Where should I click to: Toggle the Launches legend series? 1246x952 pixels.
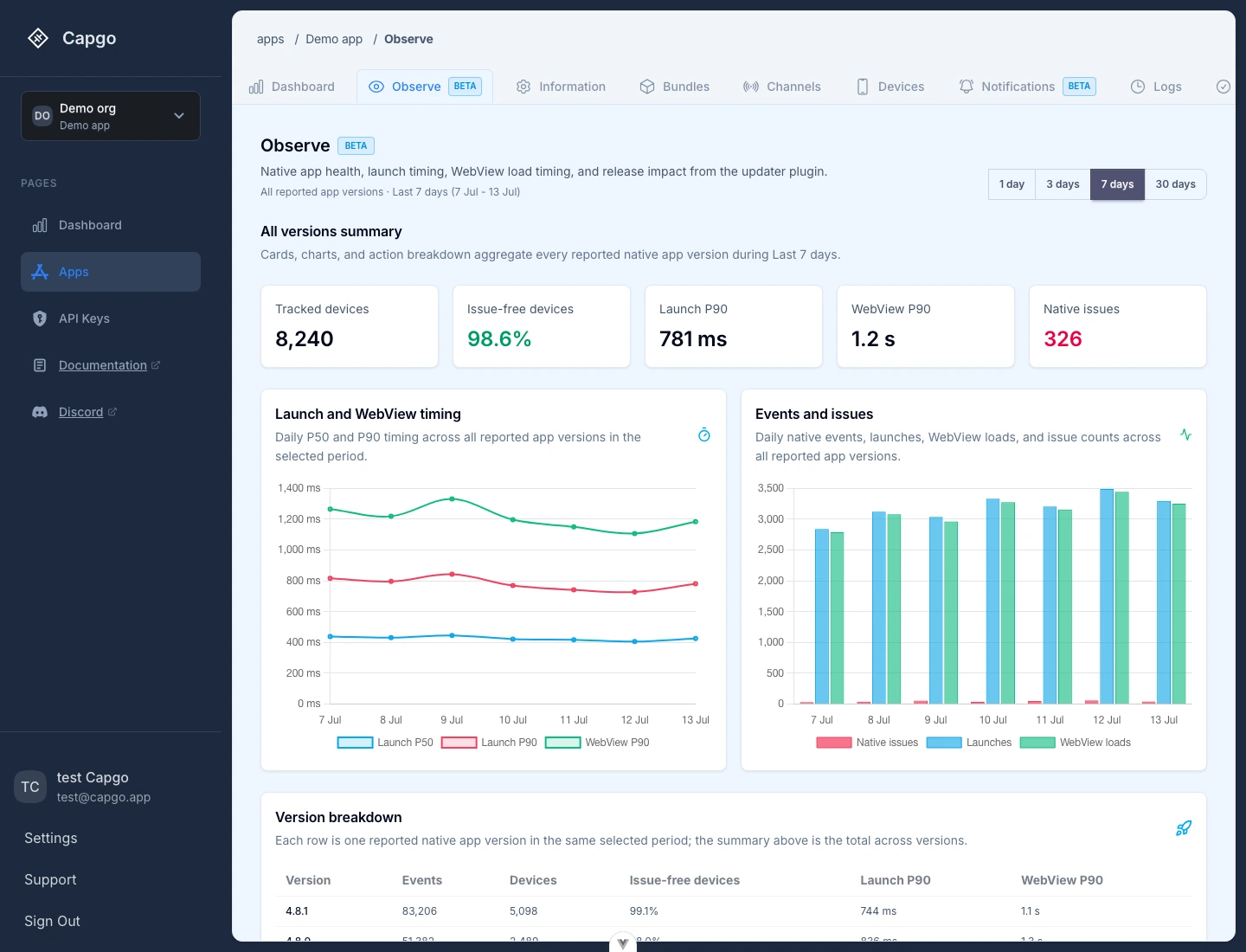pyautogui.click(x=969, y=743)
